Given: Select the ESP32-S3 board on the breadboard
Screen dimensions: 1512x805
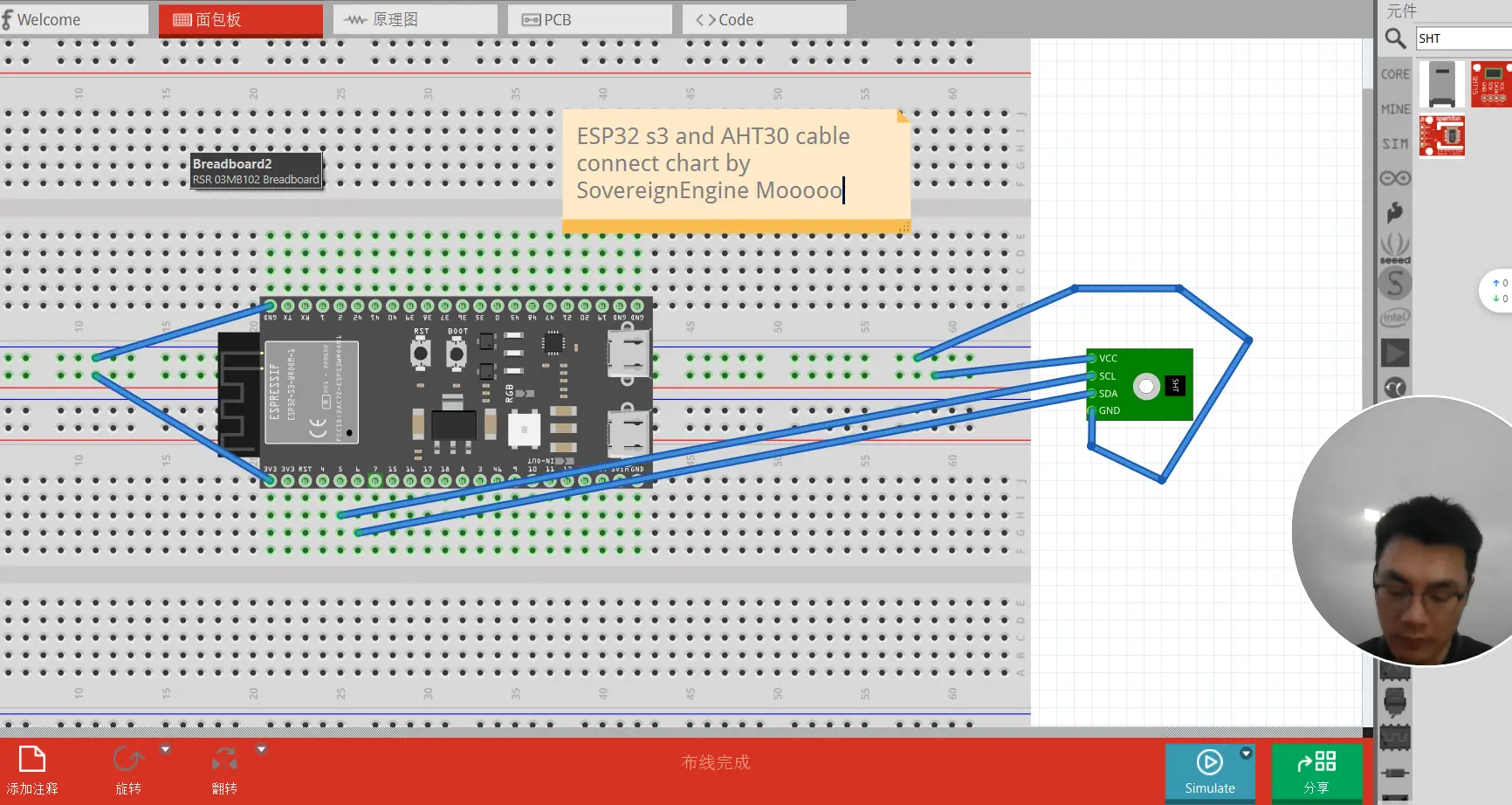Looking at the screenshot, I should click(x=435, y=392).
